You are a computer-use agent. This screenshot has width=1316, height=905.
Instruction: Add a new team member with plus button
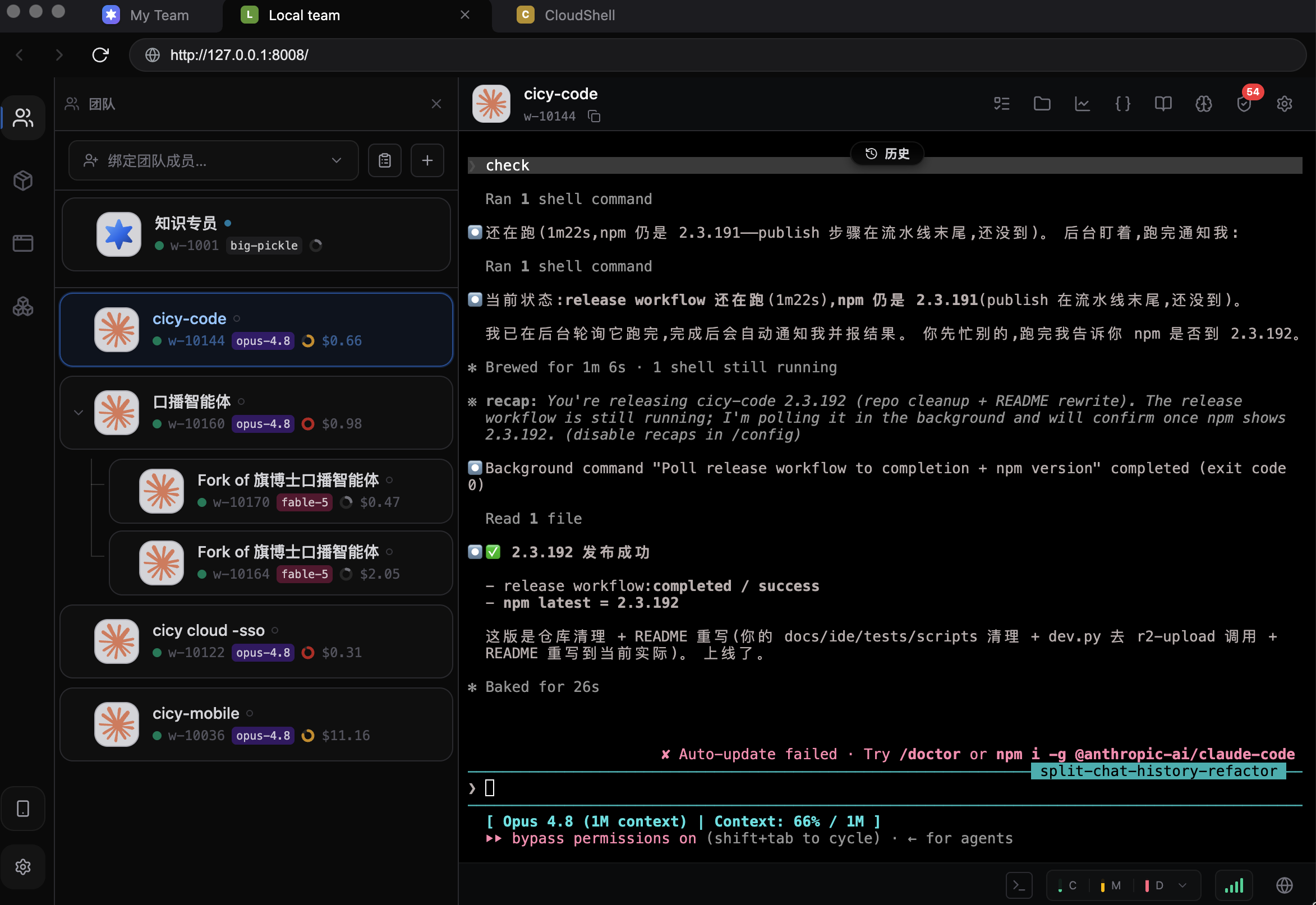click(427, 160)
